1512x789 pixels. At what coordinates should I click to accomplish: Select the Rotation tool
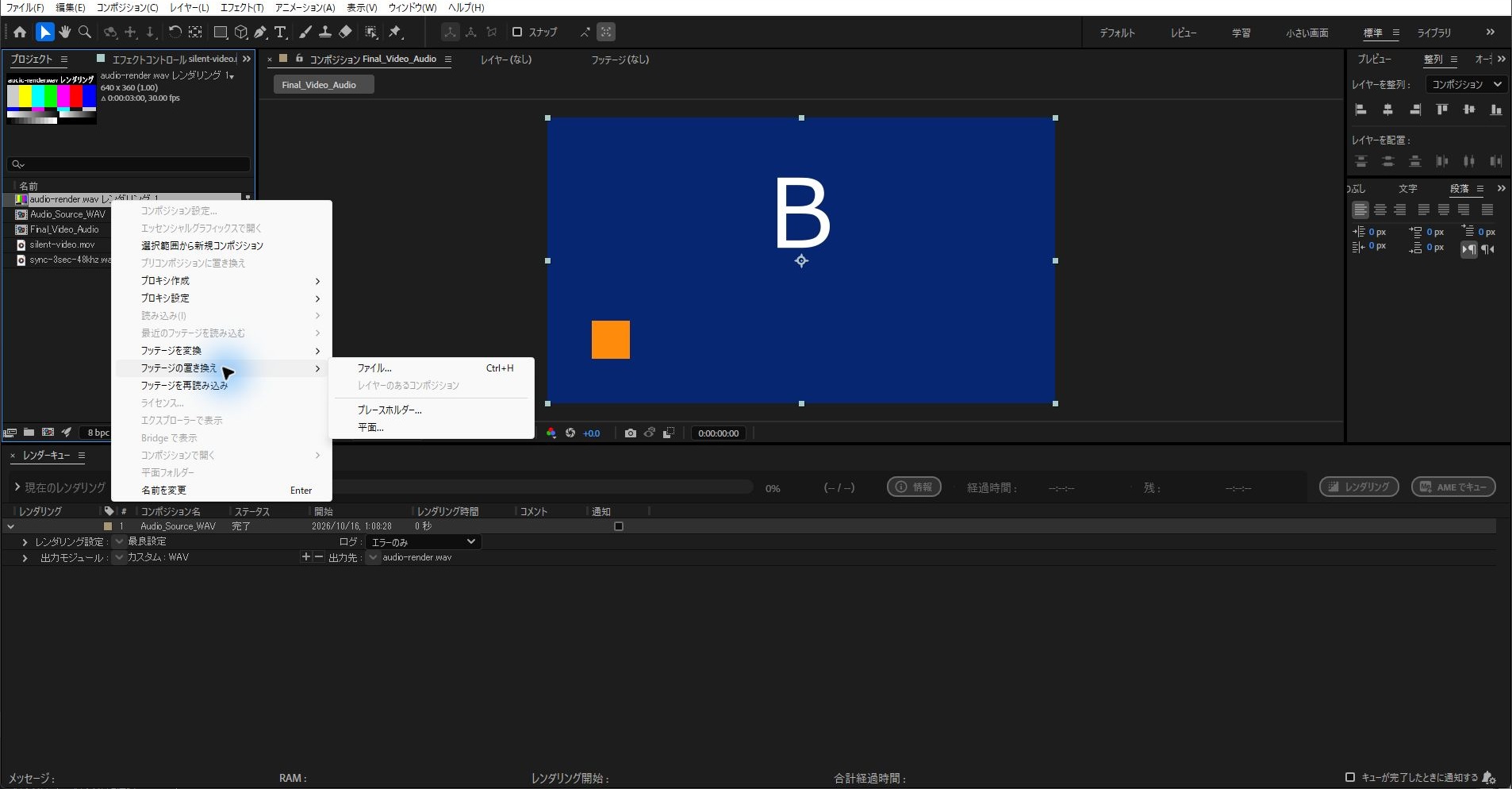[x=175, y=32]
